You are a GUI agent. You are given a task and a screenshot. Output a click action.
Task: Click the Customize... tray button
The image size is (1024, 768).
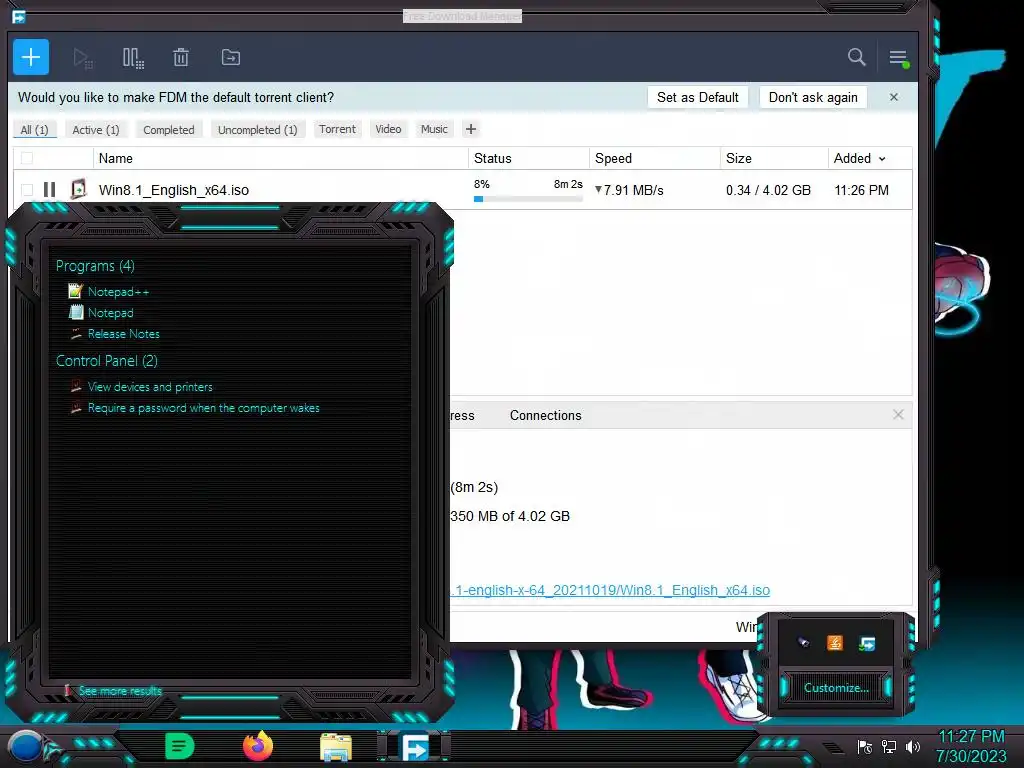[836, 688]
